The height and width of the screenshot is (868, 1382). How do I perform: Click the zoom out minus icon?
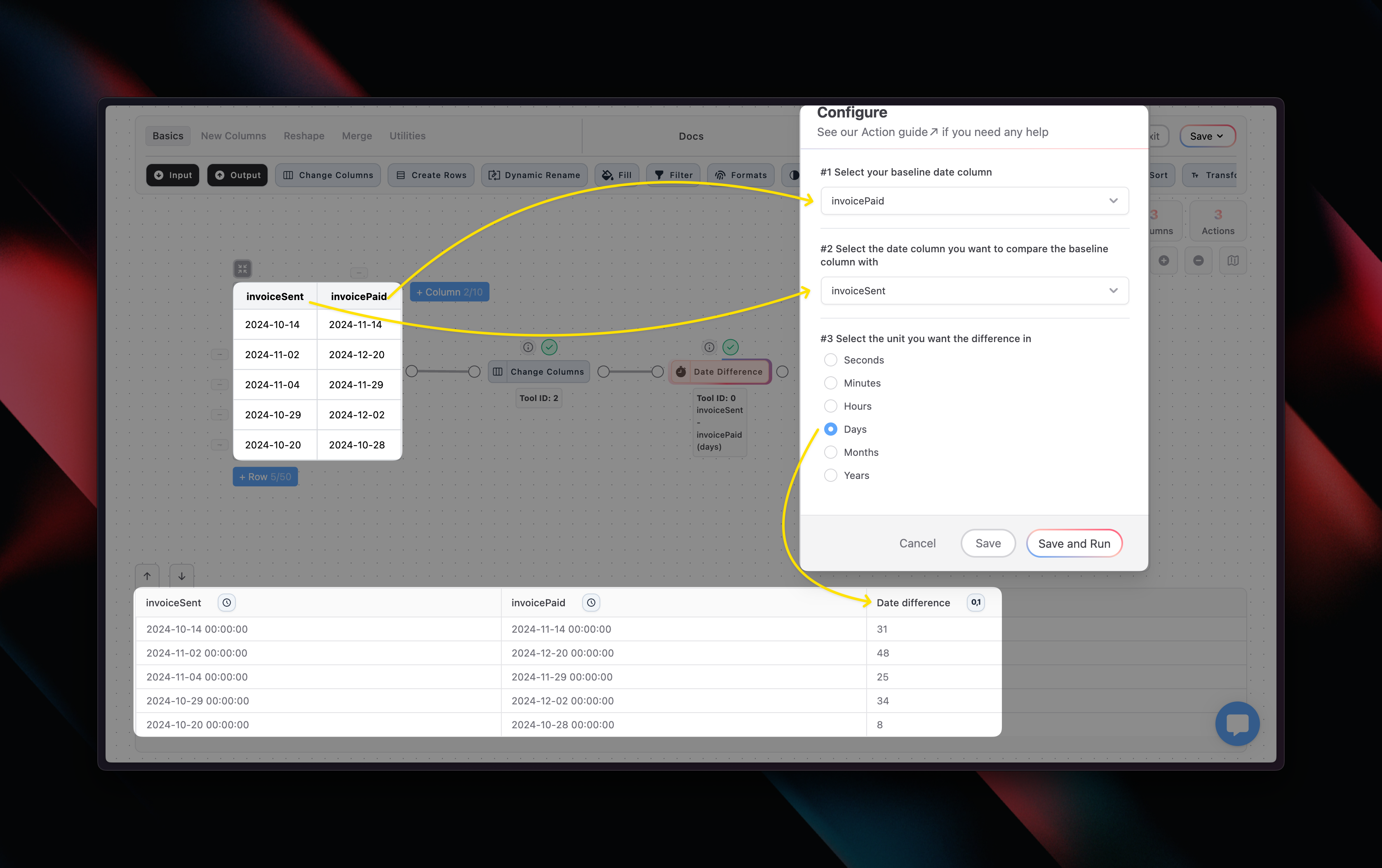(x=1199, y=260)
